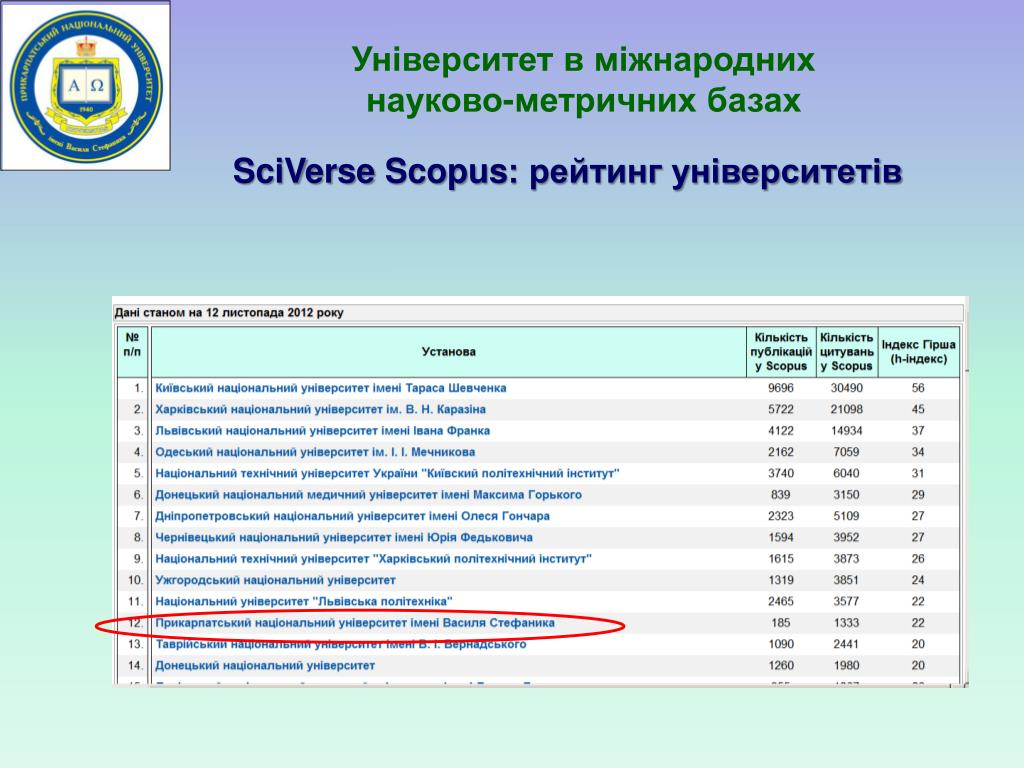This screenshot has width=1024, height=768.
Task: Select the citations value 6040
Action: tap(846, 473)
